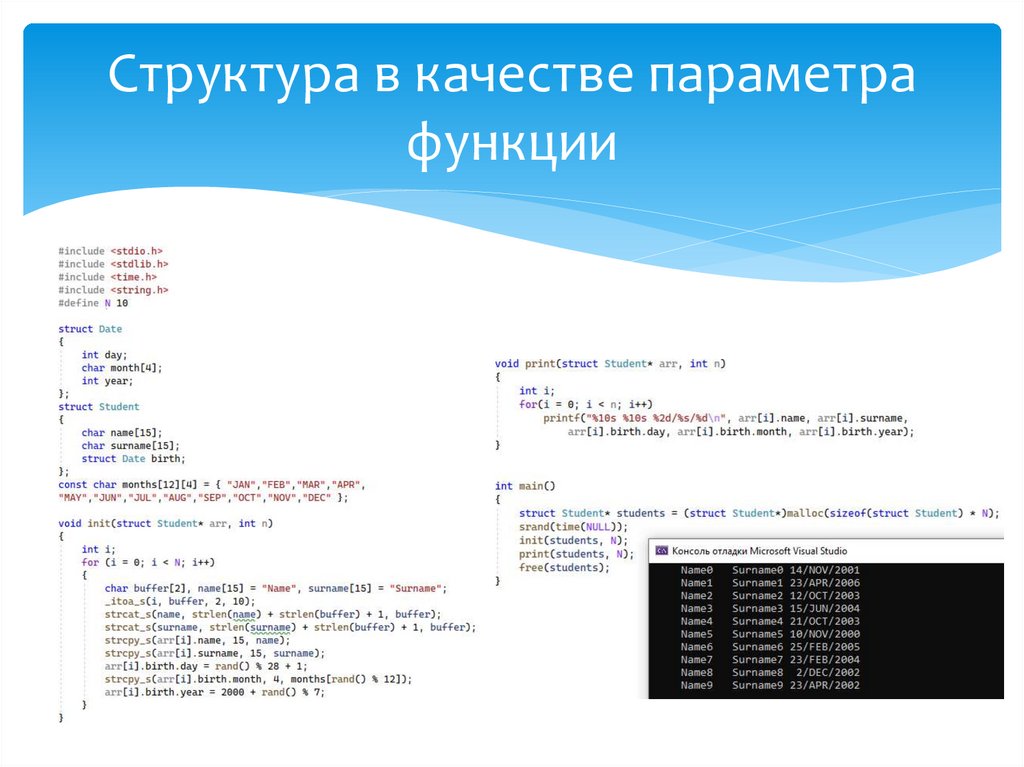Click the 'strcat_s(name, strlen(name)' line
Screen dimensions: 1024x767
click(x=273, y=614)
